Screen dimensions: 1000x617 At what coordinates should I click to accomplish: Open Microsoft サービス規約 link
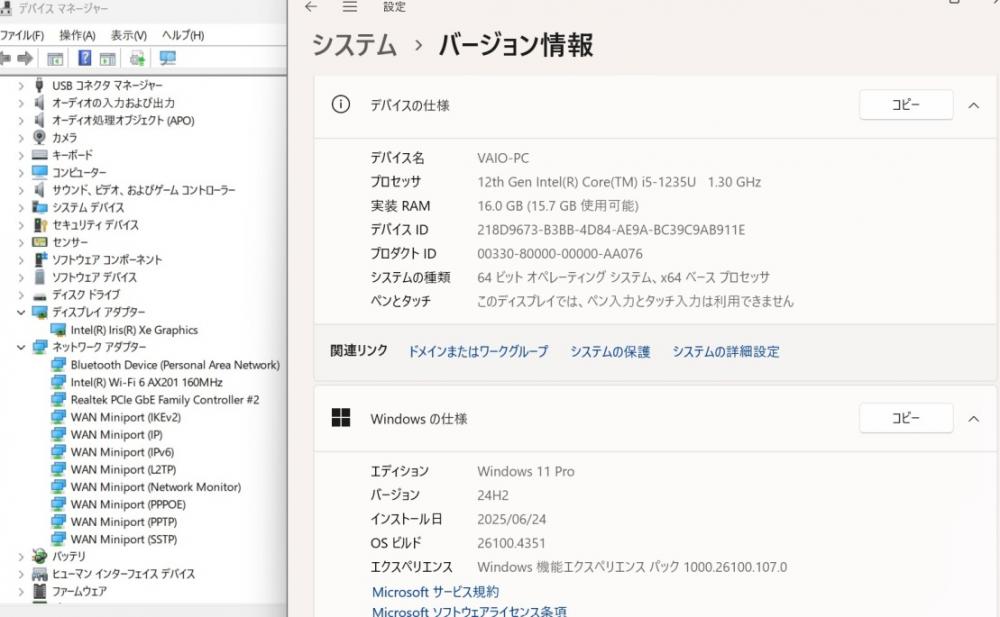[x=435, y=592]
